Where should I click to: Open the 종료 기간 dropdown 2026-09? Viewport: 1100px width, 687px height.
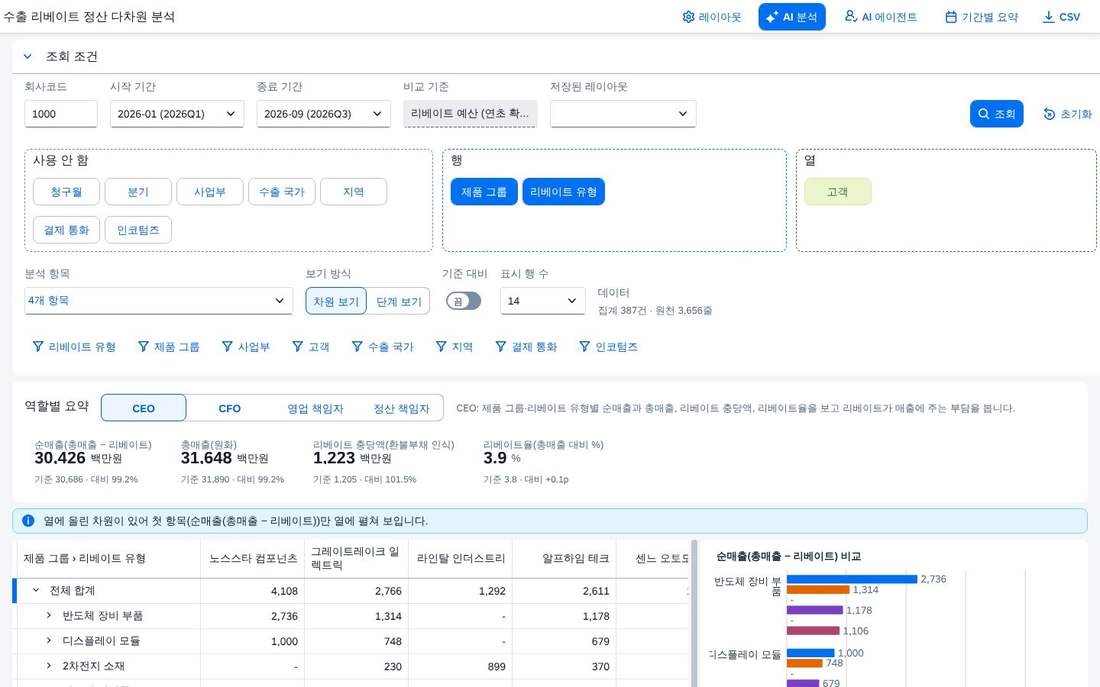[323, 114]
